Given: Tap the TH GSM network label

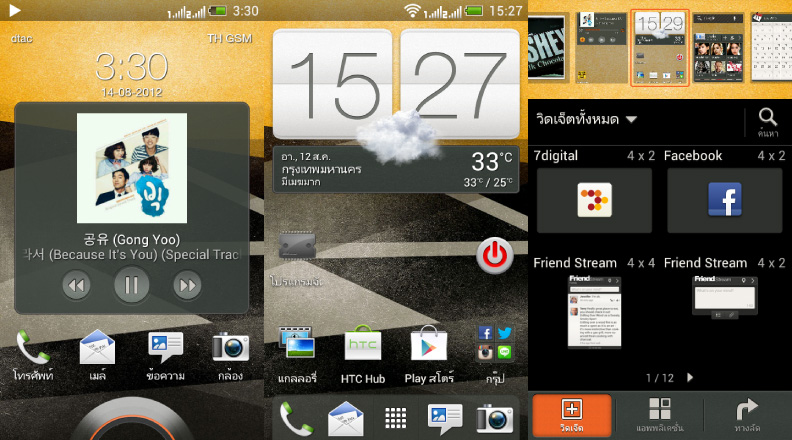Looking at the screenshot, I should coord(229,38).
